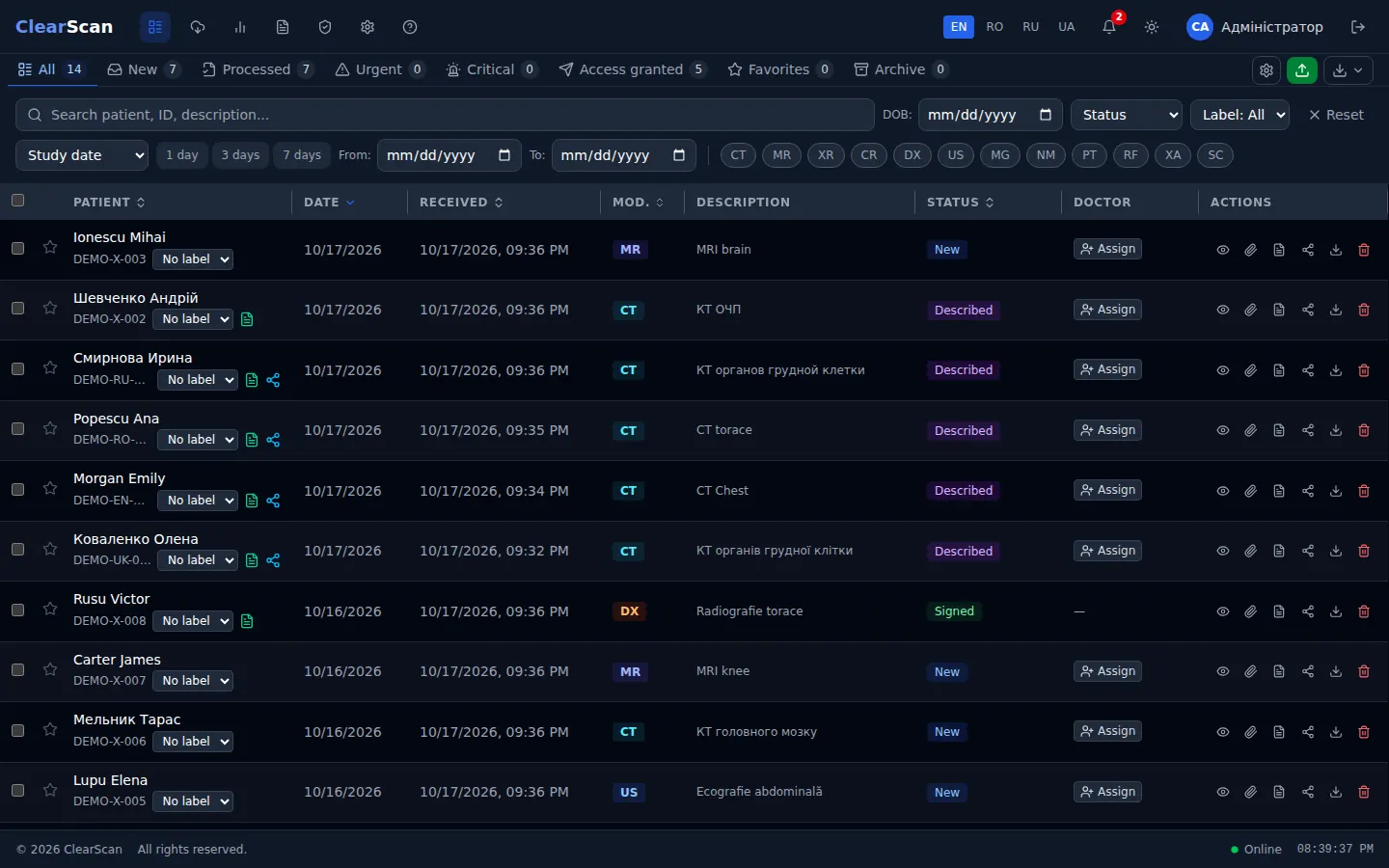
Task: Switch to the Archive tab
Action: tap(901, 69)
